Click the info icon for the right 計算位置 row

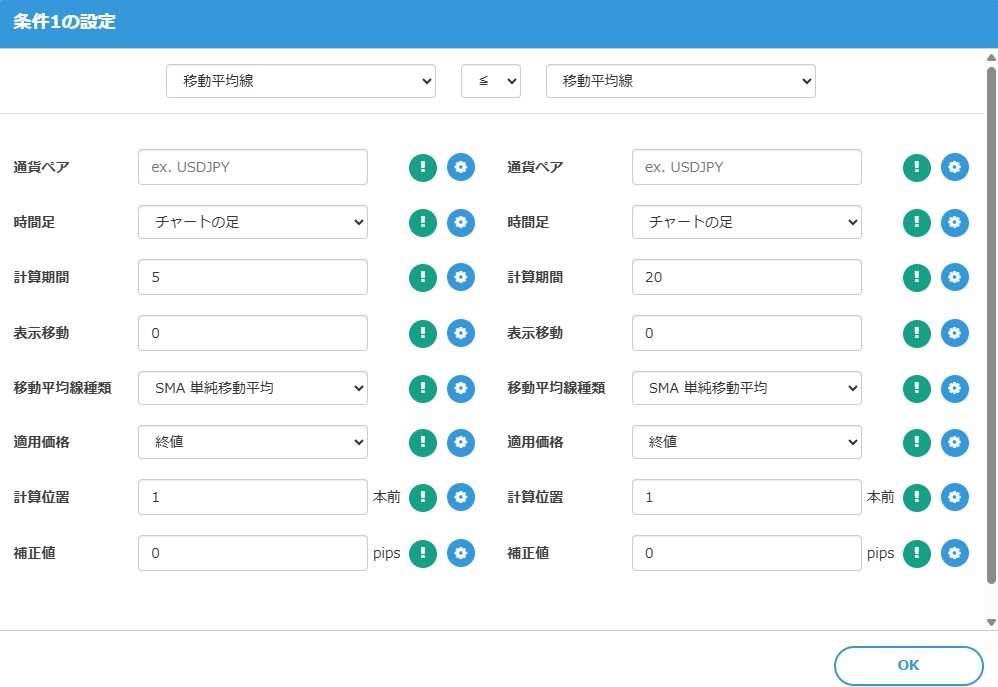917,497
